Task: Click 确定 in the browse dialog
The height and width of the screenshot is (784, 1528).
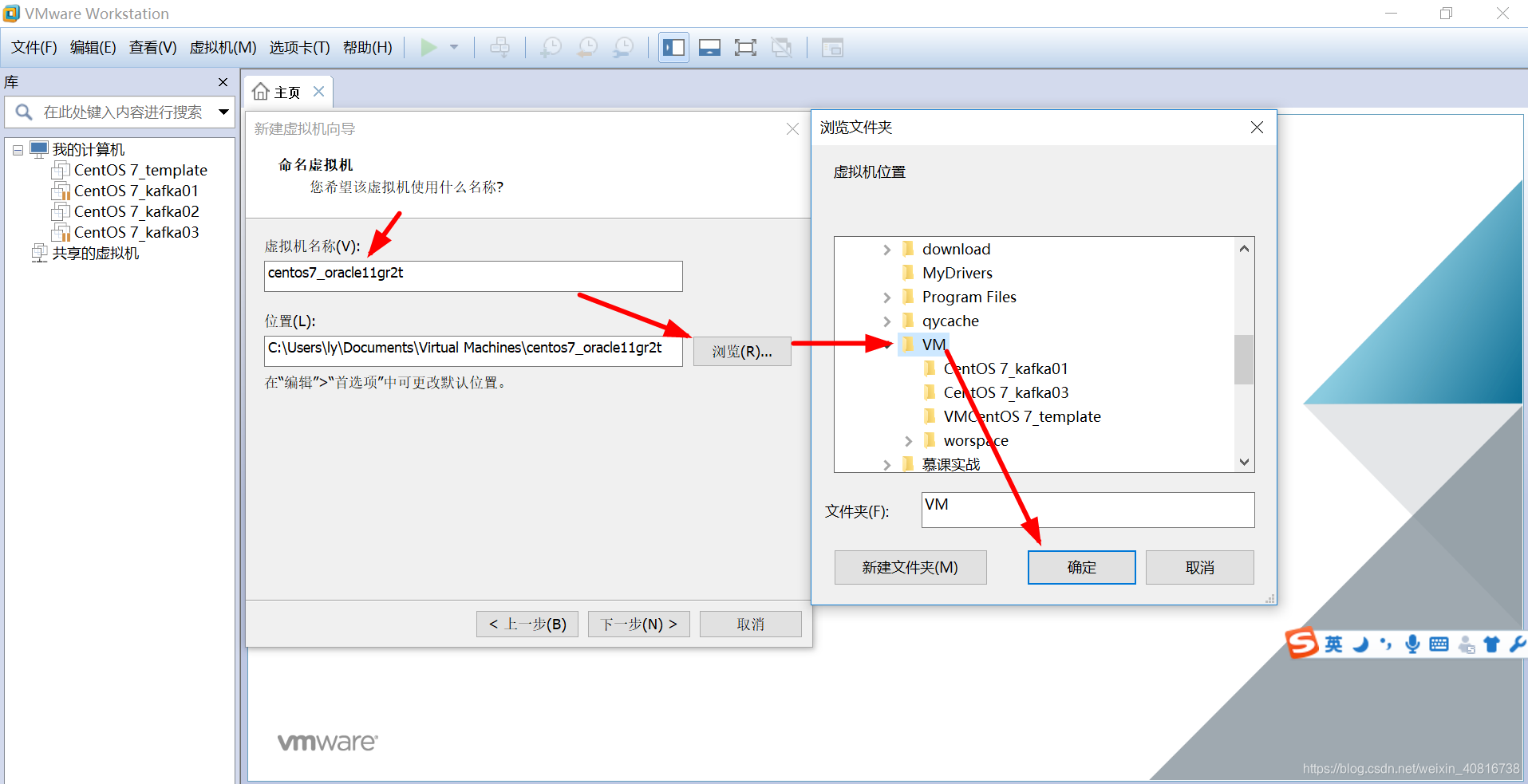Action: pyautogui.click(x=1081, y=567)
